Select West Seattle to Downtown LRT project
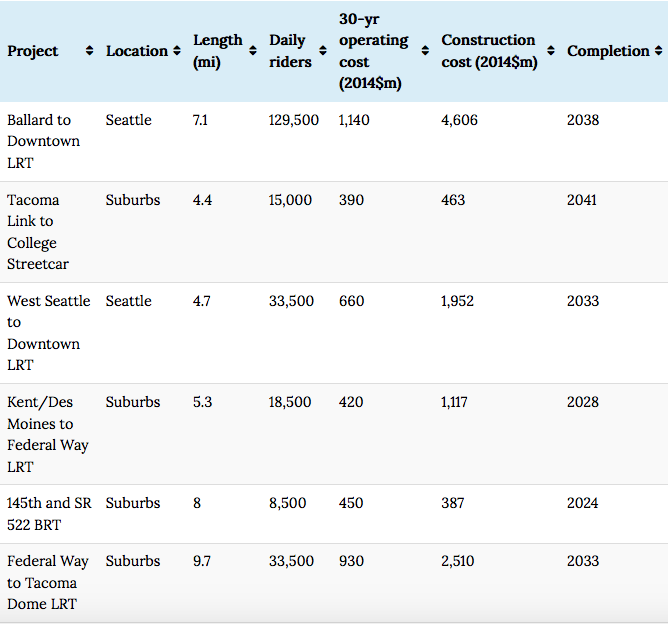This screenshot has height=624, width=668. pyautogui.click(x=47, y=333)
